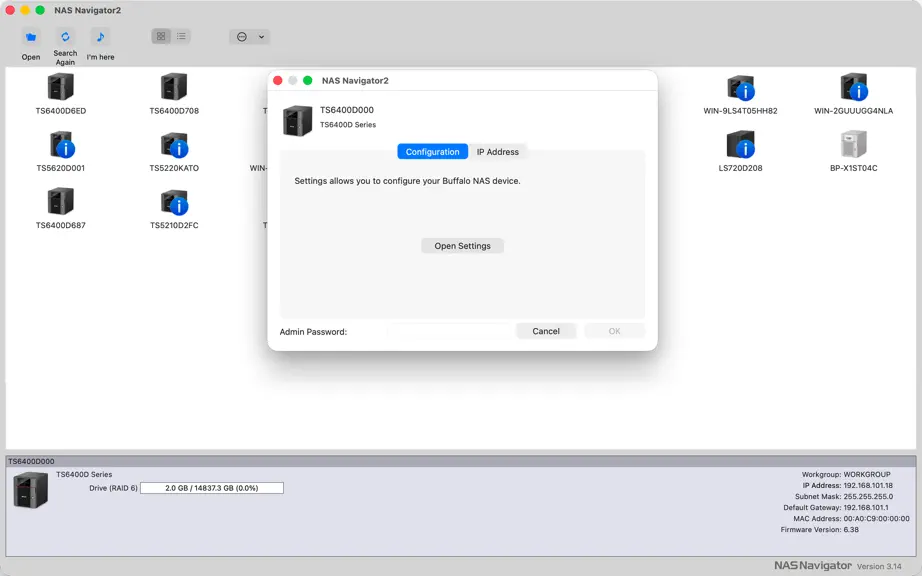This screenshot has height=576, width=922.
Task: Click the TS6400D device image in details pane
Action: tap(31, 490)
